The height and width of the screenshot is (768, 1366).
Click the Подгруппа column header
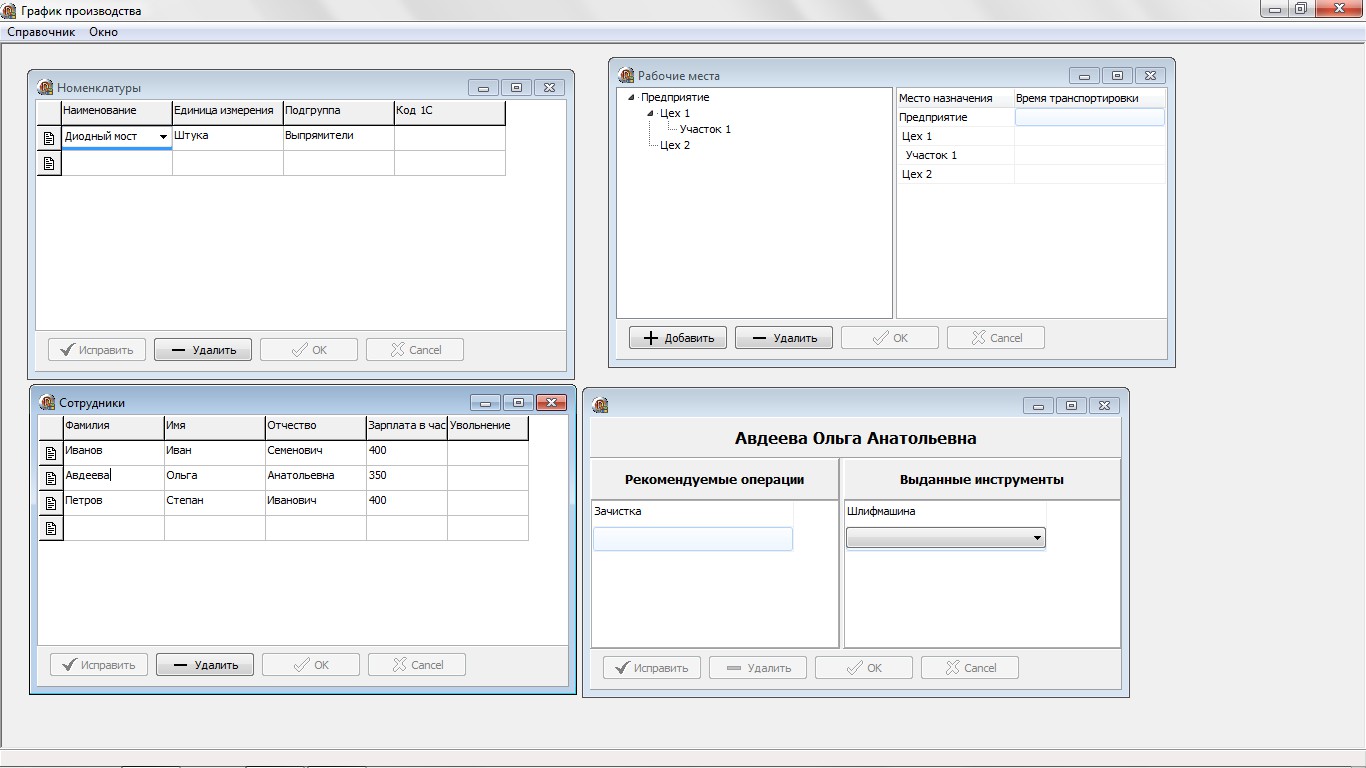coord(339,112)
